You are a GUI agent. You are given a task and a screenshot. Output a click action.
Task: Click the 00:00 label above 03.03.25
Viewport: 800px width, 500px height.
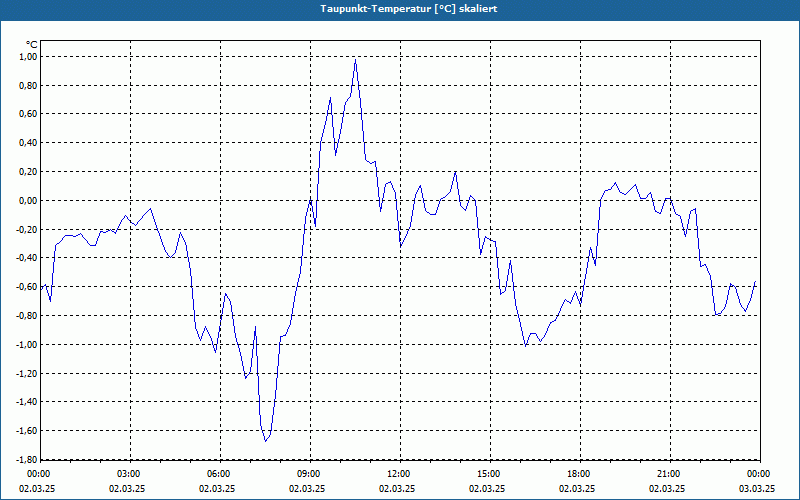[x=758, y=474]
